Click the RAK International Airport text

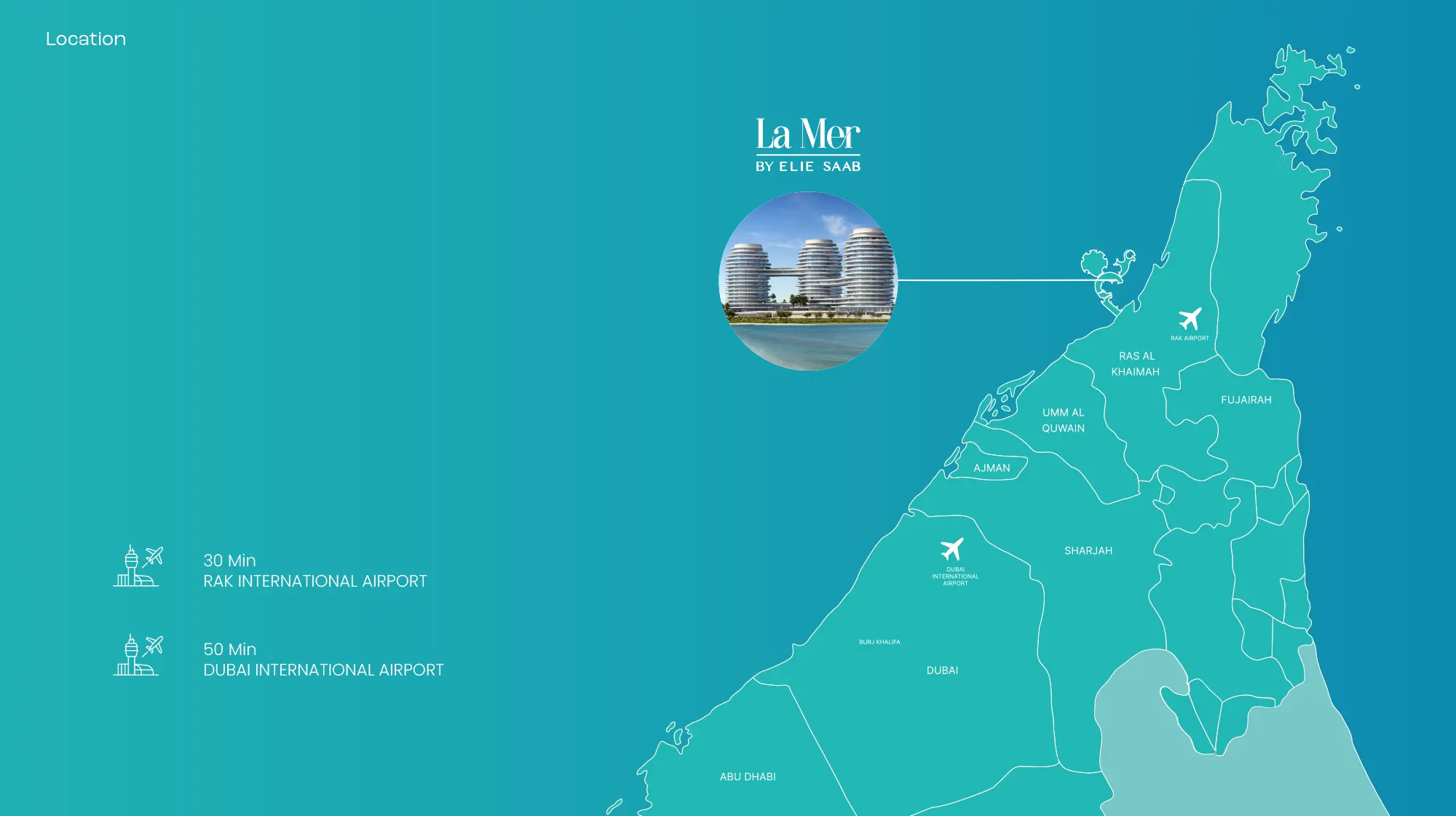[x=314, y=582]
